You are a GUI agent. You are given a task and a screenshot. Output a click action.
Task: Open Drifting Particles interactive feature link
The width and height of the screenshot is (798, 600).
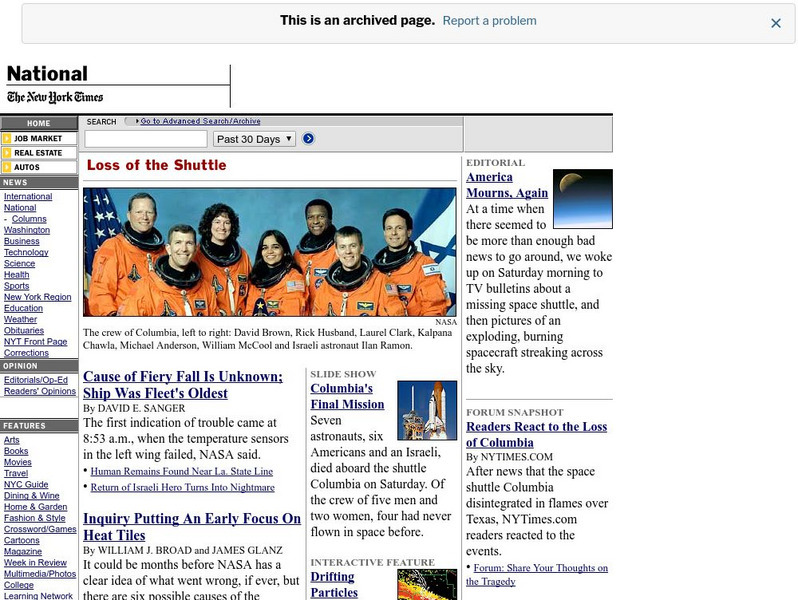pyautogui.click(x=334, y=585)
